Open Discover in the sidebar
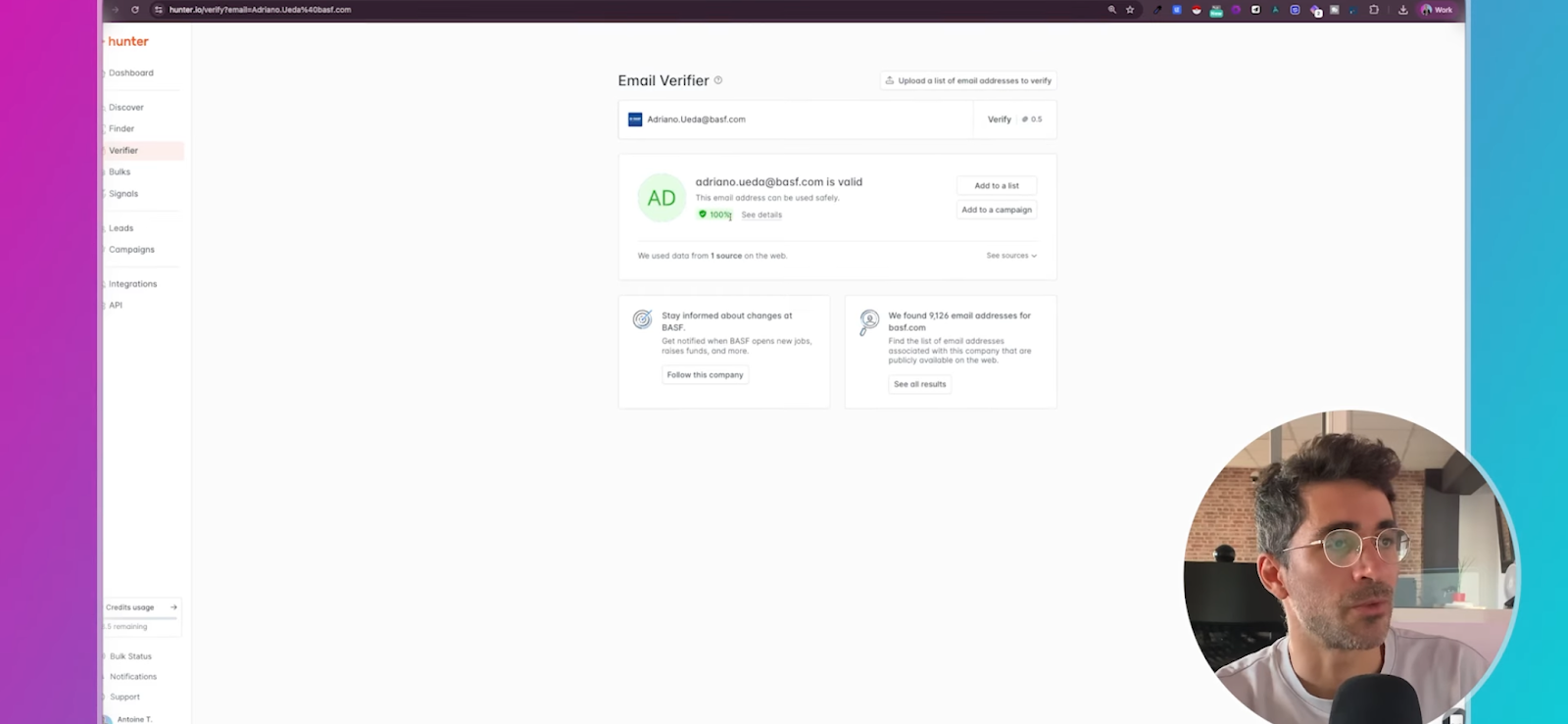Image resolution: width=1568 pixels, height=724 pixels. pos(126,107)
